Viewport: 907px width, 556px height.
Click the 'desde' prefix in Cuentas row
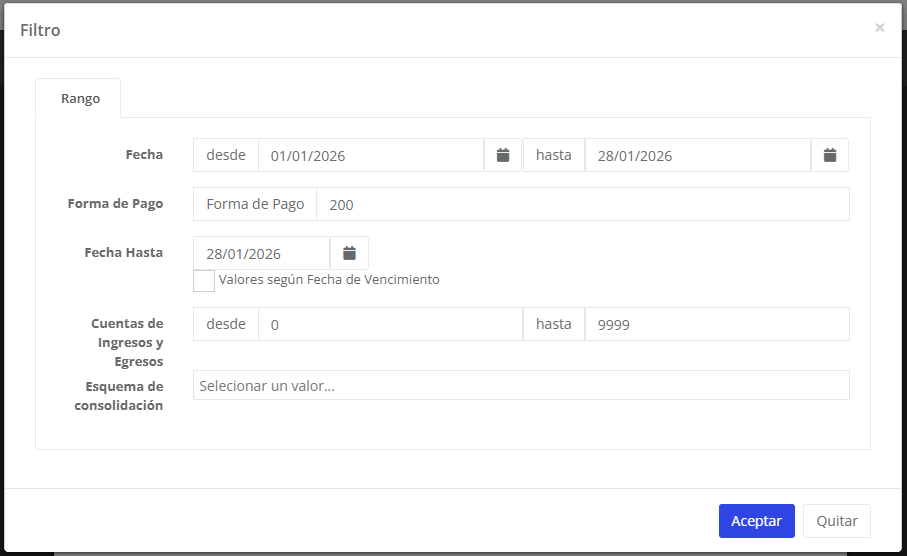226,324
